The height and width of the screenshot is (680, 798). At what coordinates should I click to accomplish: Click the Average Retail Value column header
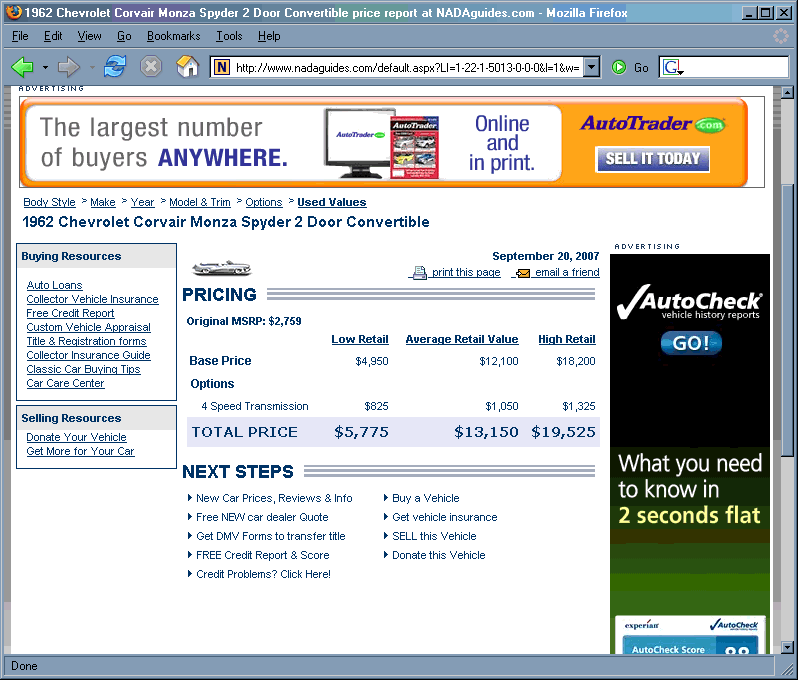462,339
